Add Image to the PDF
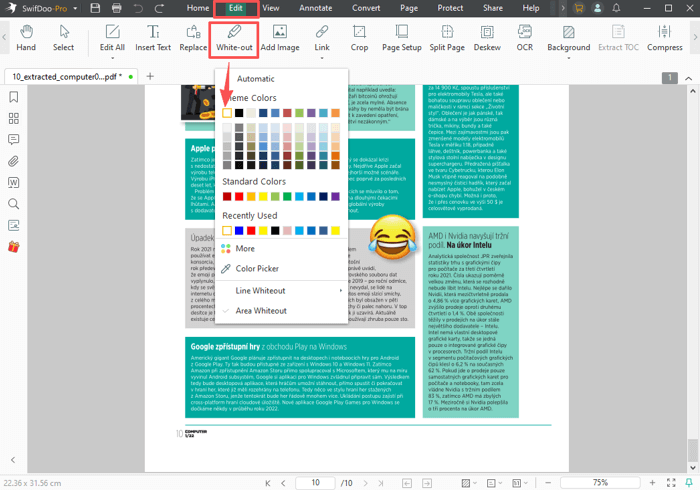Viewport: 700px width, 491px height. pos(280,38)
